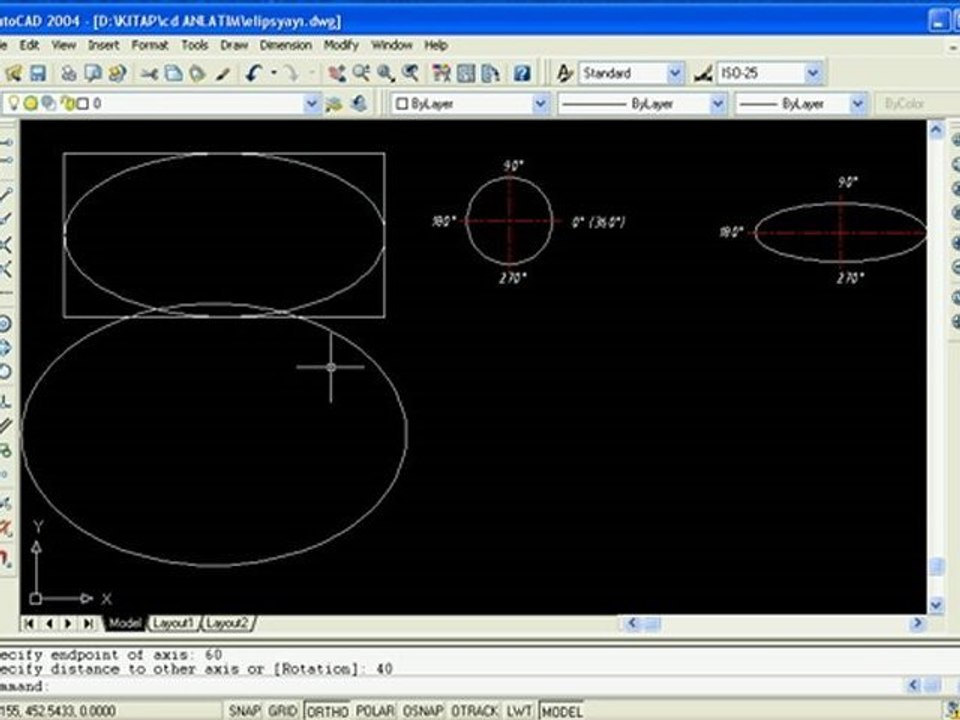Select the Model tab

(125, 623)
